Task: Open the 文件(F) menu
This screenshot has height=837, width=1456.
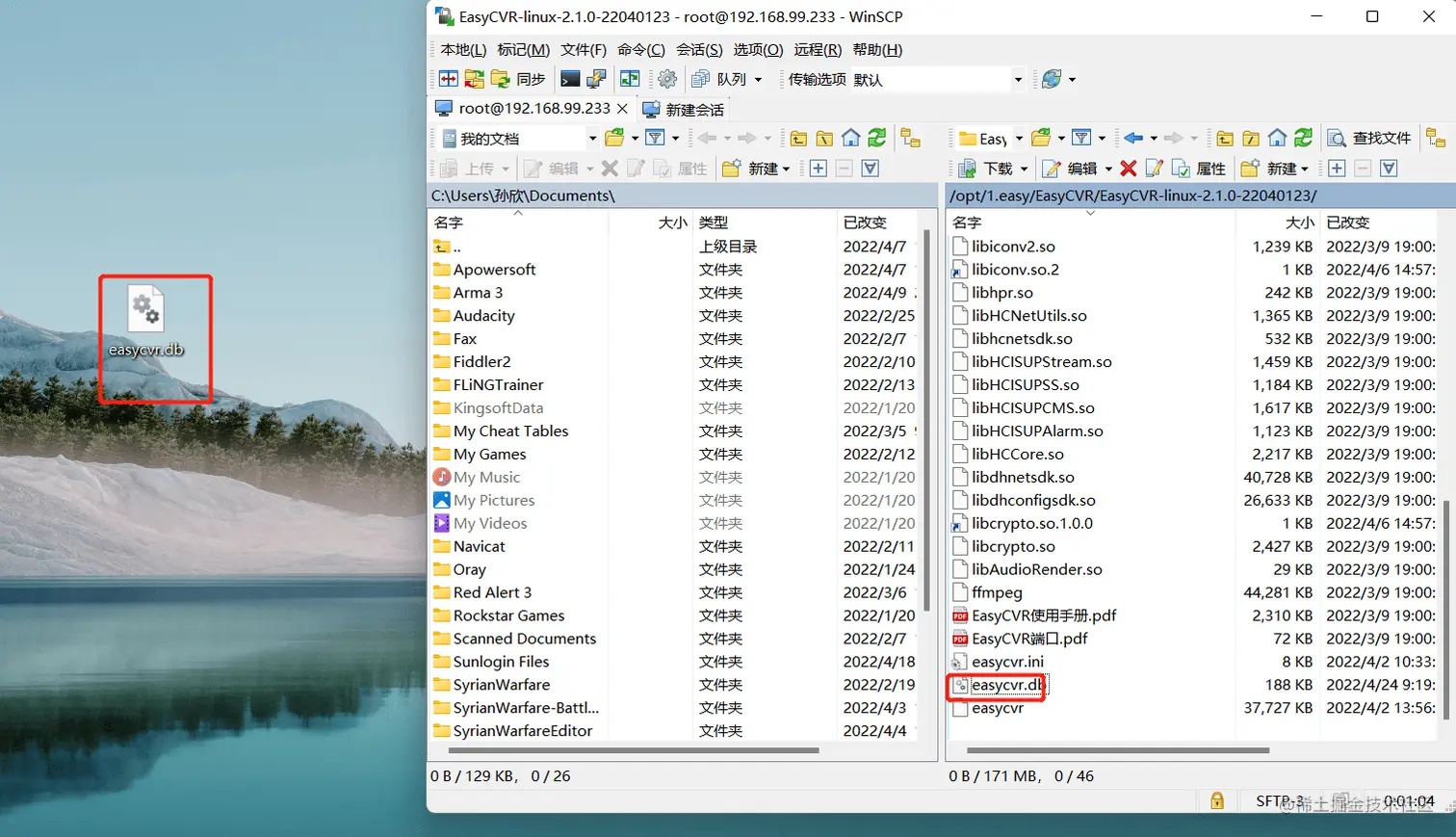Action: [584, 50]
